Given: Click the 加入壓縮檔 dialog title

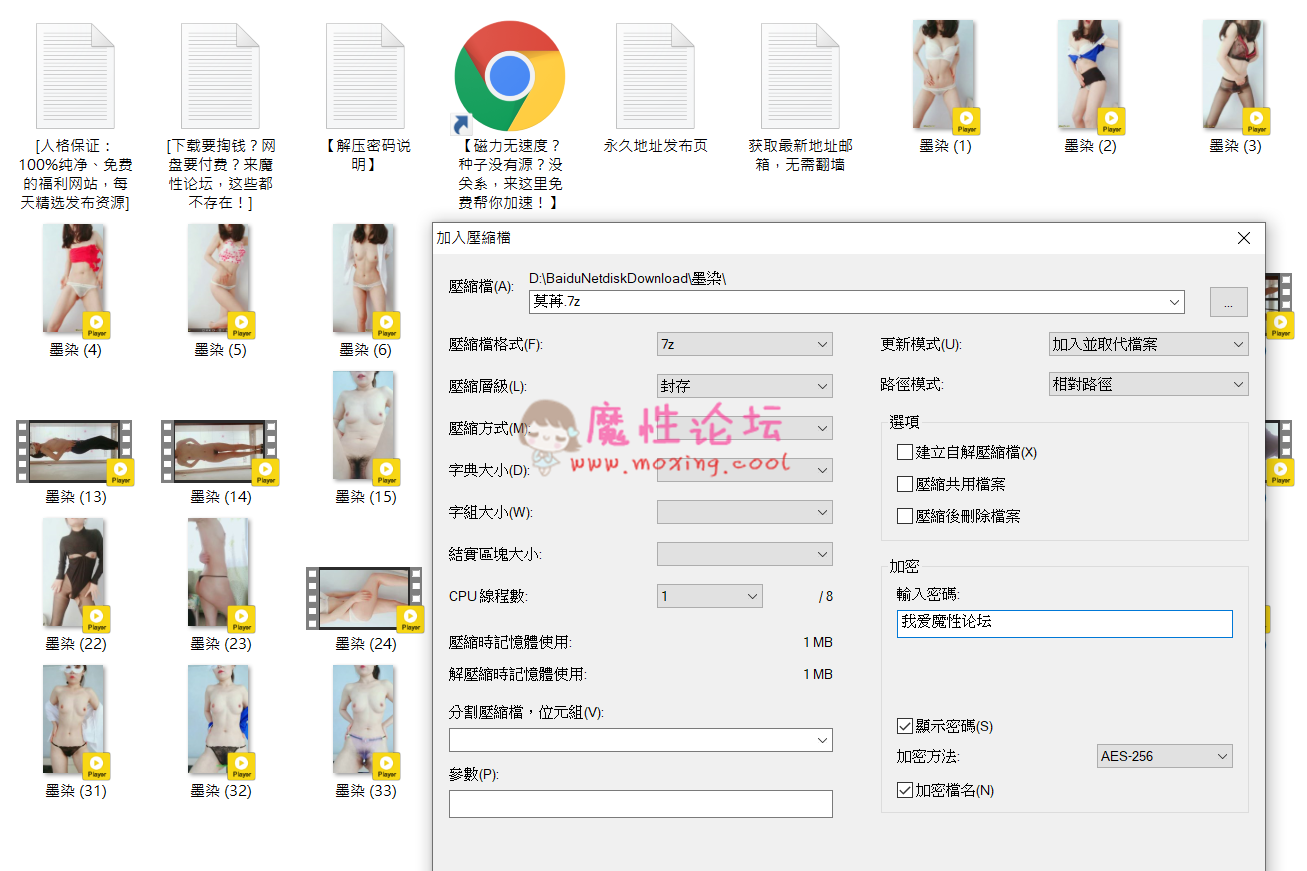Looking at the screenshot, I should click(x=474, y=238).
